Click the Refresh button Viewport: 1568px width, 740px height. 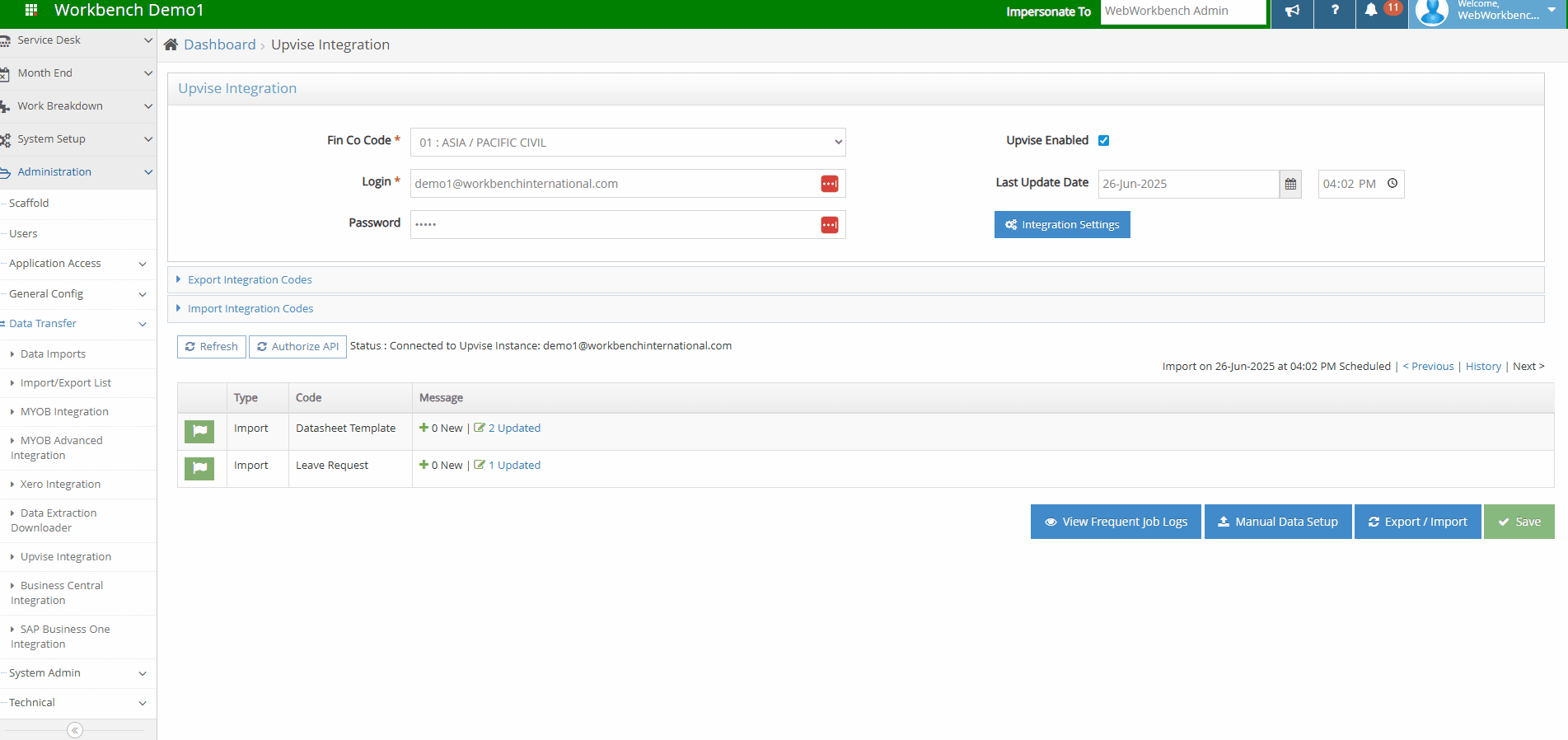click(212, 346)
